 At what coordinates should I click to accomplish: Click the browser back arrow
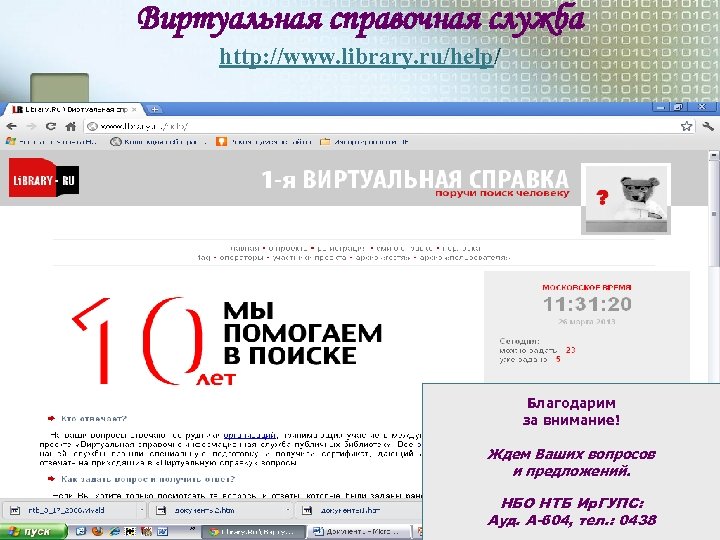12,126
